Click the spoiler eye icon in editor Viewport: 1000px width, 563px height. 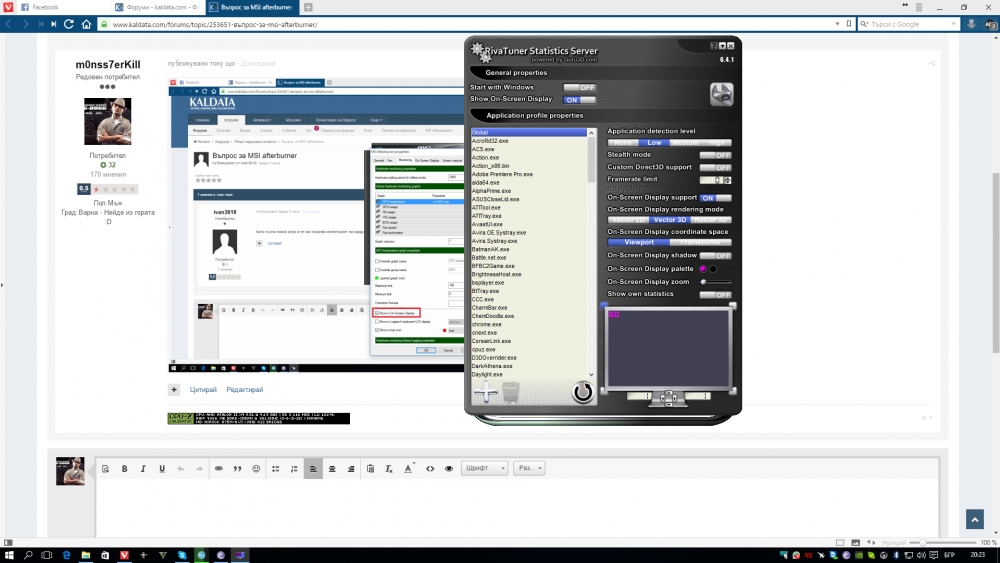[449, 469]
